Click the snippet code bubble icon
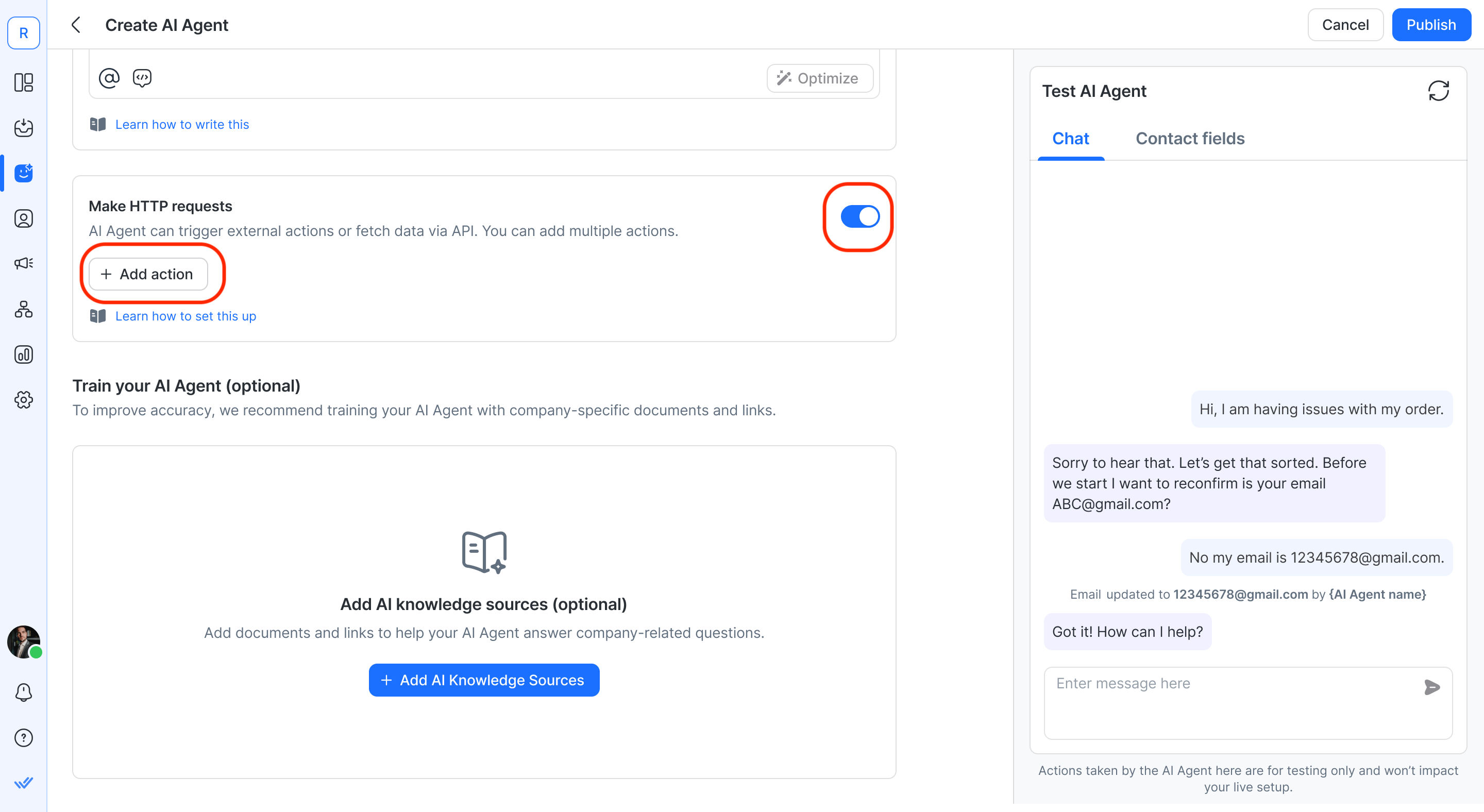The image size is (1484, 812). point(142,78)
